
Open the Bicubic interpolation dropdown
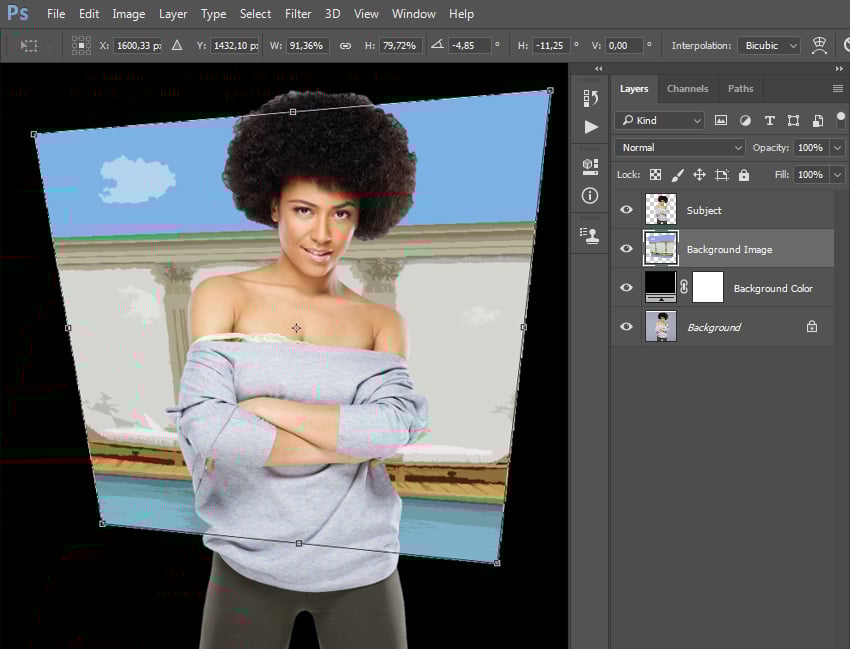(x=769, y=45)
